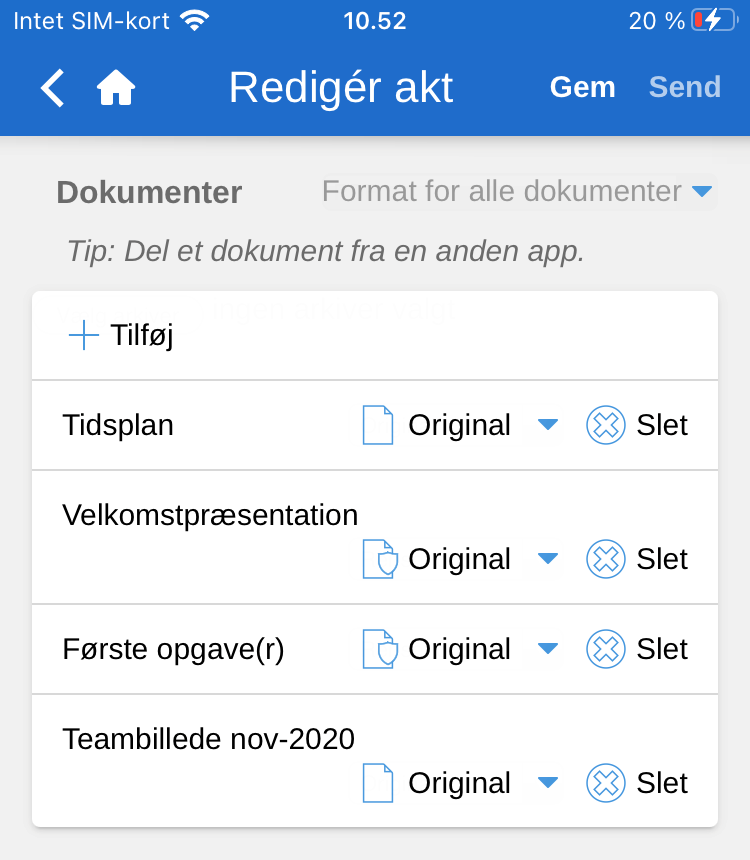Expand the format dropdown arrow for Velkomstpræsentation
The height and width of the screenshot is (860, 750).
tap(547, 559)
